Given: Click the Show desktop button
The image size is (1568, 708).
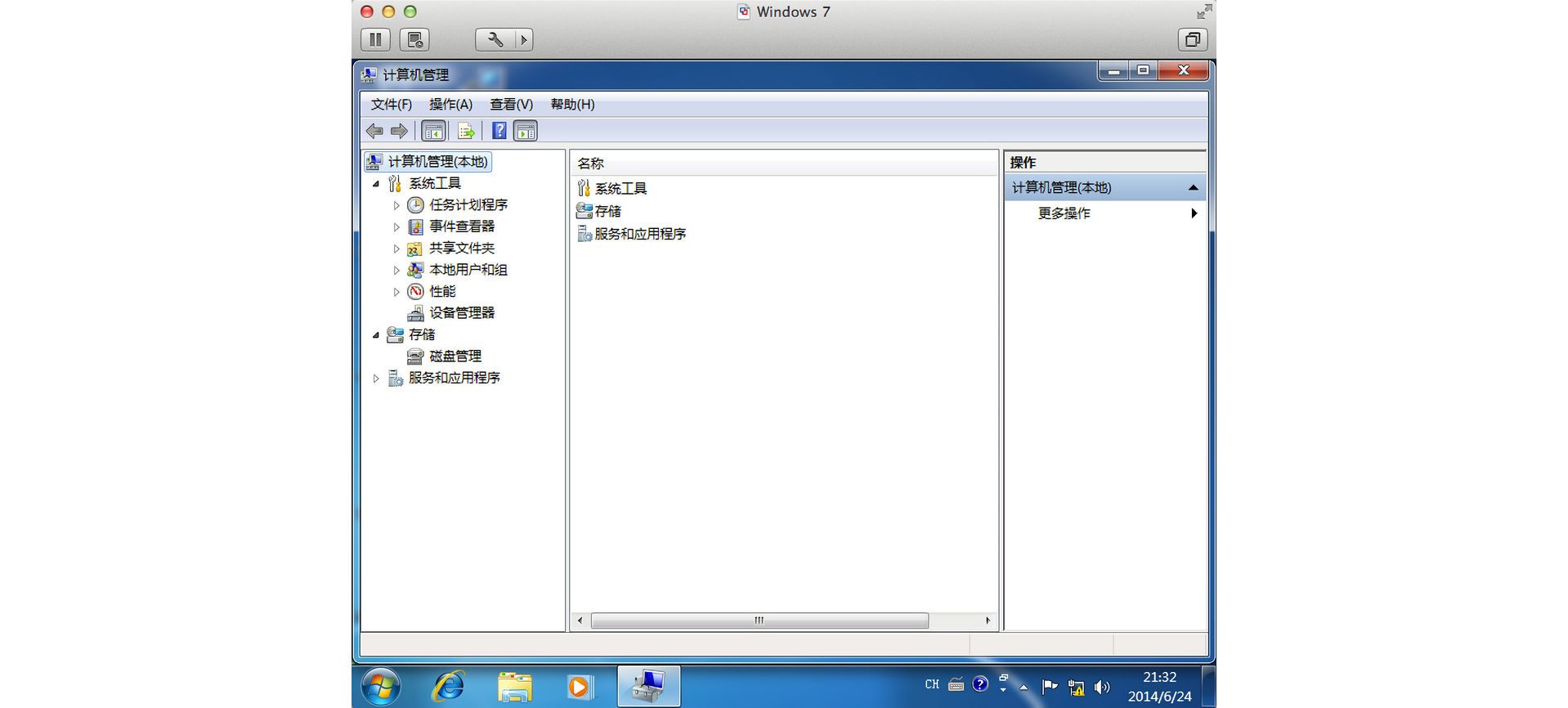Looking at the screenshot, I should click(1209, 687).
